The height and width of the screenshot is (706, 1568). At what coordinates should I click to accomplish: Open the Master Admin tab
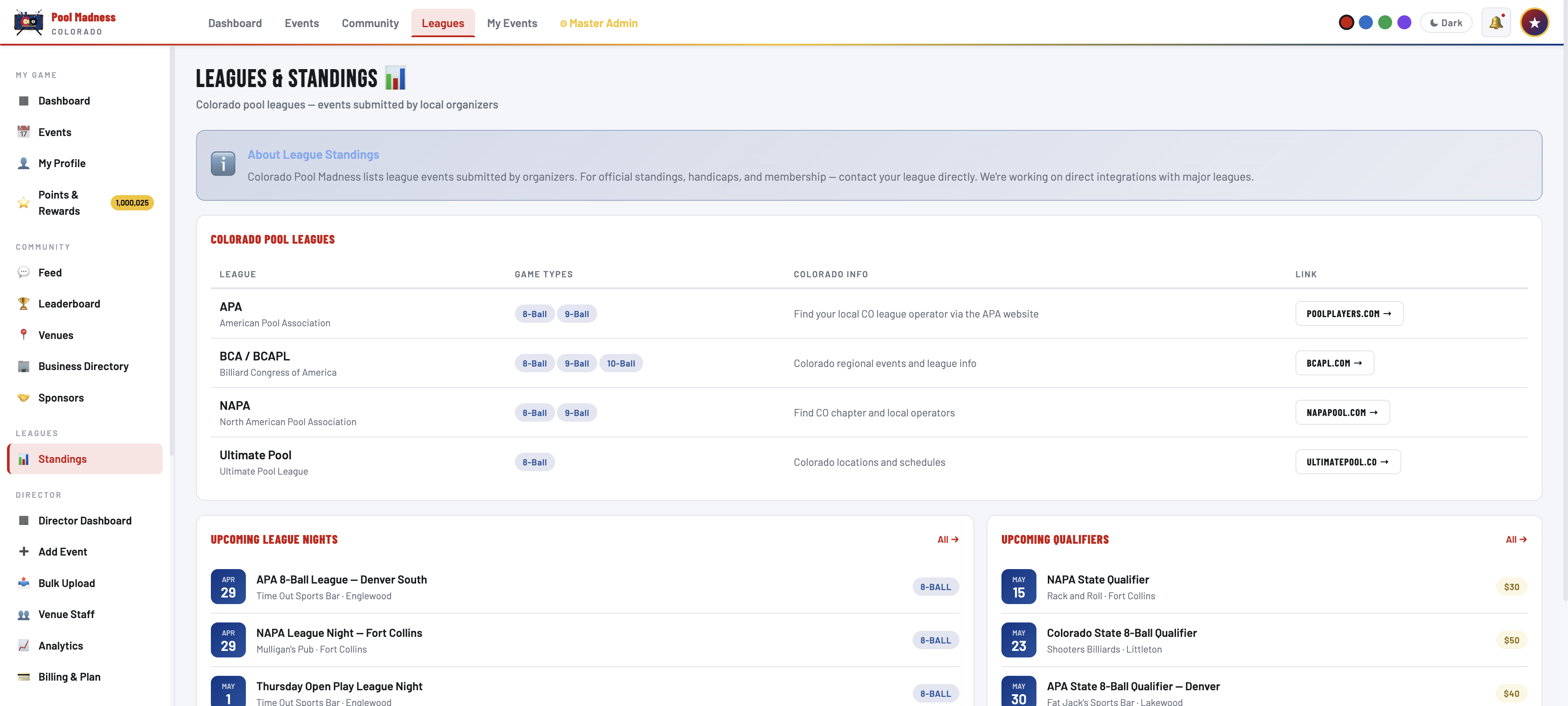(x=599, y=23)
